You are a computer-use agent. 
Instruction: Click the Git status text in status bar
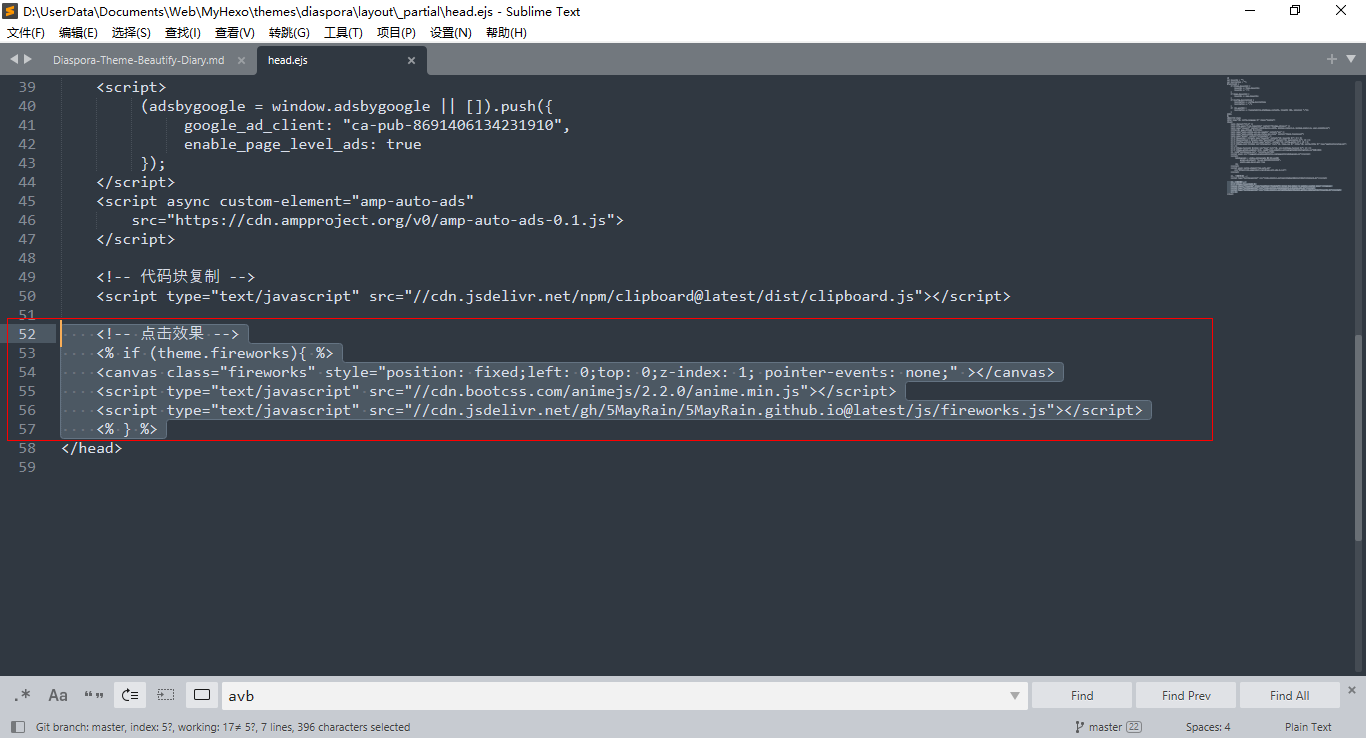pyautogui.click(x=223, y=727)
